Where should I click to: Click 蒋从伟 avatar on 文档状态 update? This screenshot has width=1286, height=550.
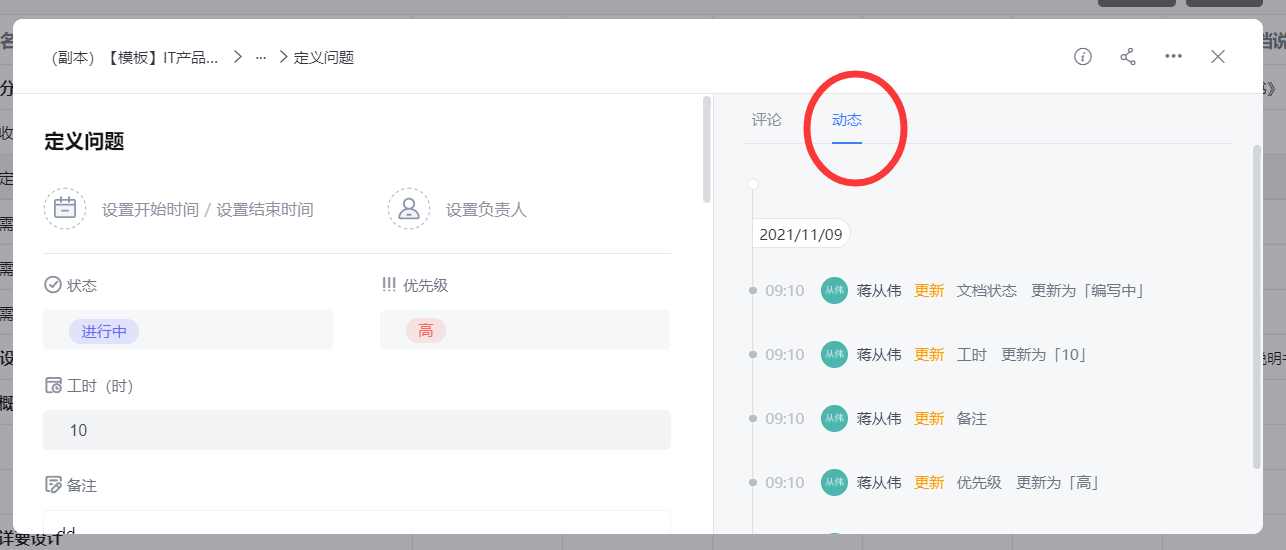(834, 291)
